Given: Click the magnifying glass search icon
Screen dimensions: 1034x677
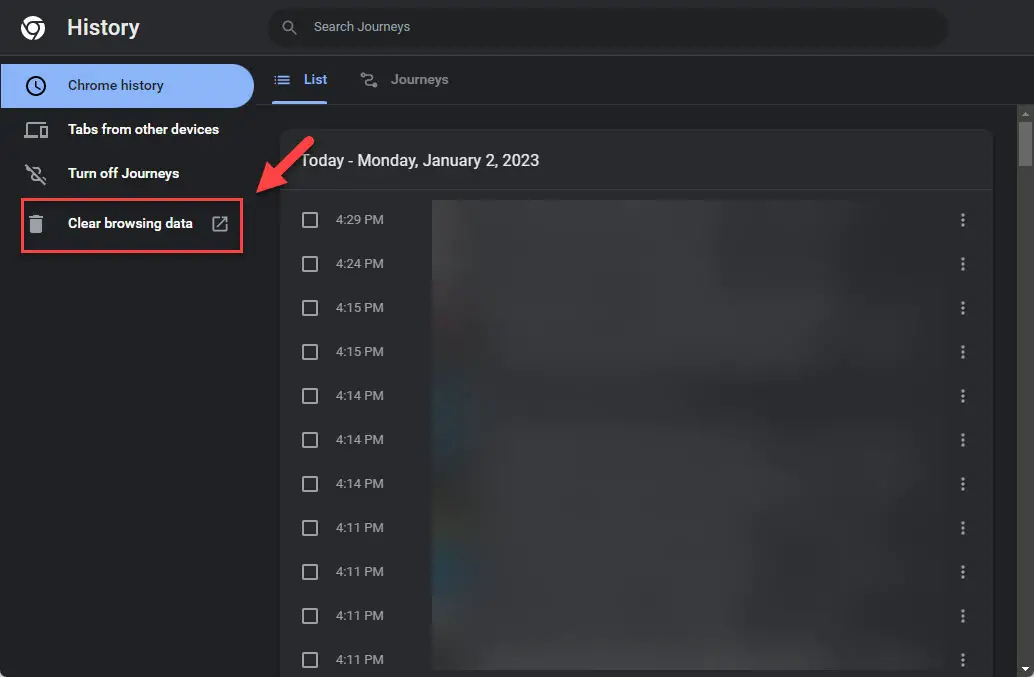Looking at the screenshot, I should coord(289,27).
